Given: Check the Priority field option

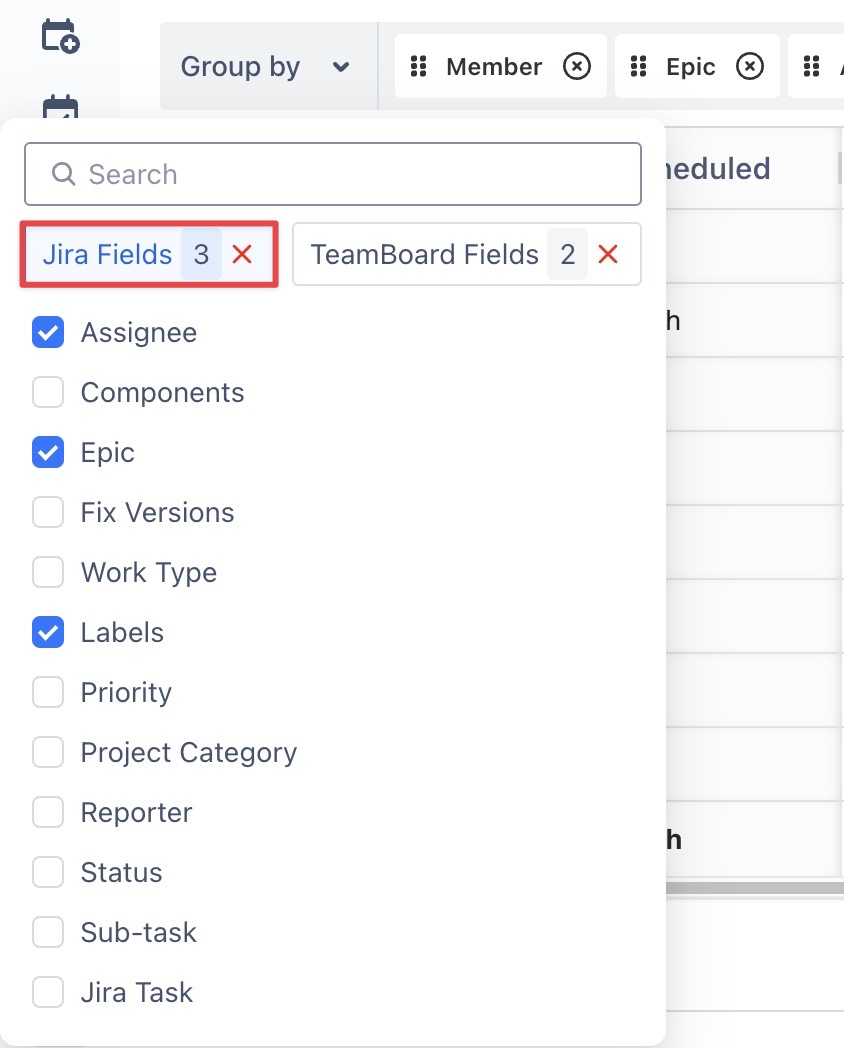Looking at the screenshot, I should point(48,693).
